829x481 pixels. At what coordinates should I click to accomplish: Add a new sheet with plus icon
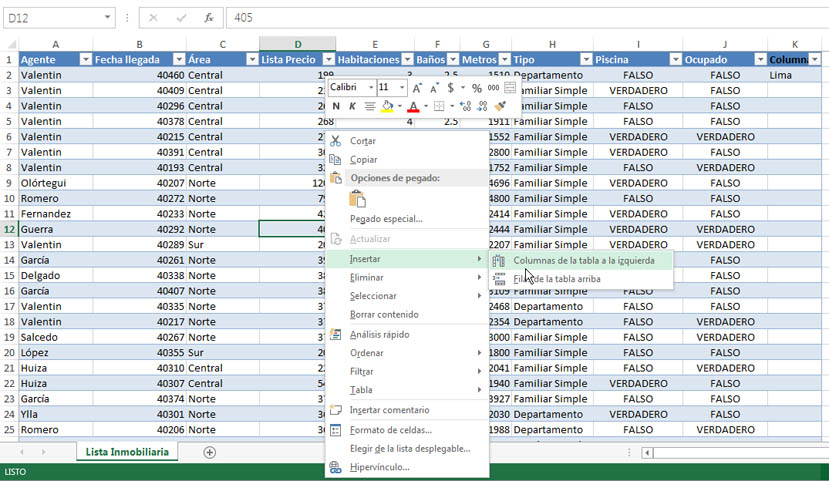(x=210, y=452)
